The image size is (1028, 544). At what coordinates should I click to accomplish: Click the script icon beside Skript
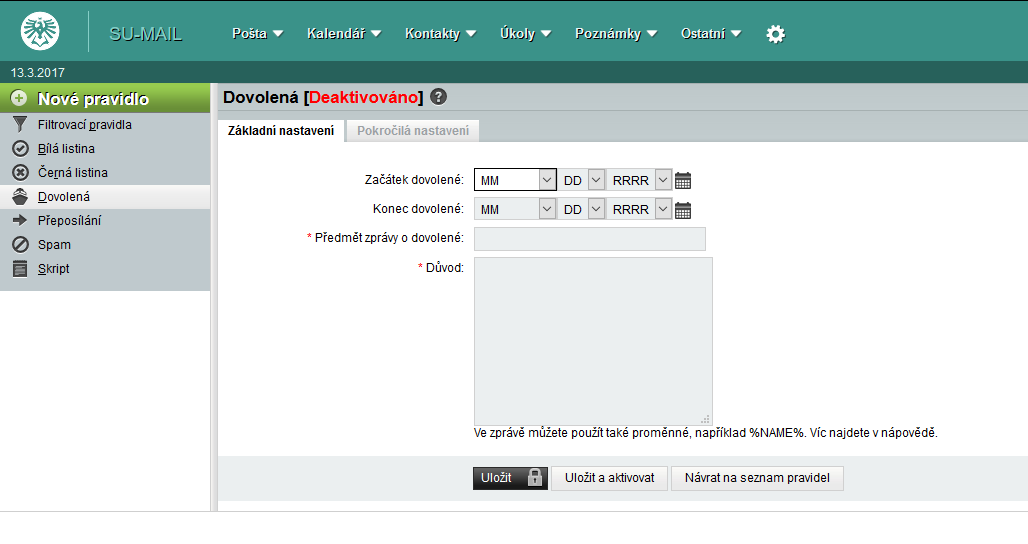(20, 269)
